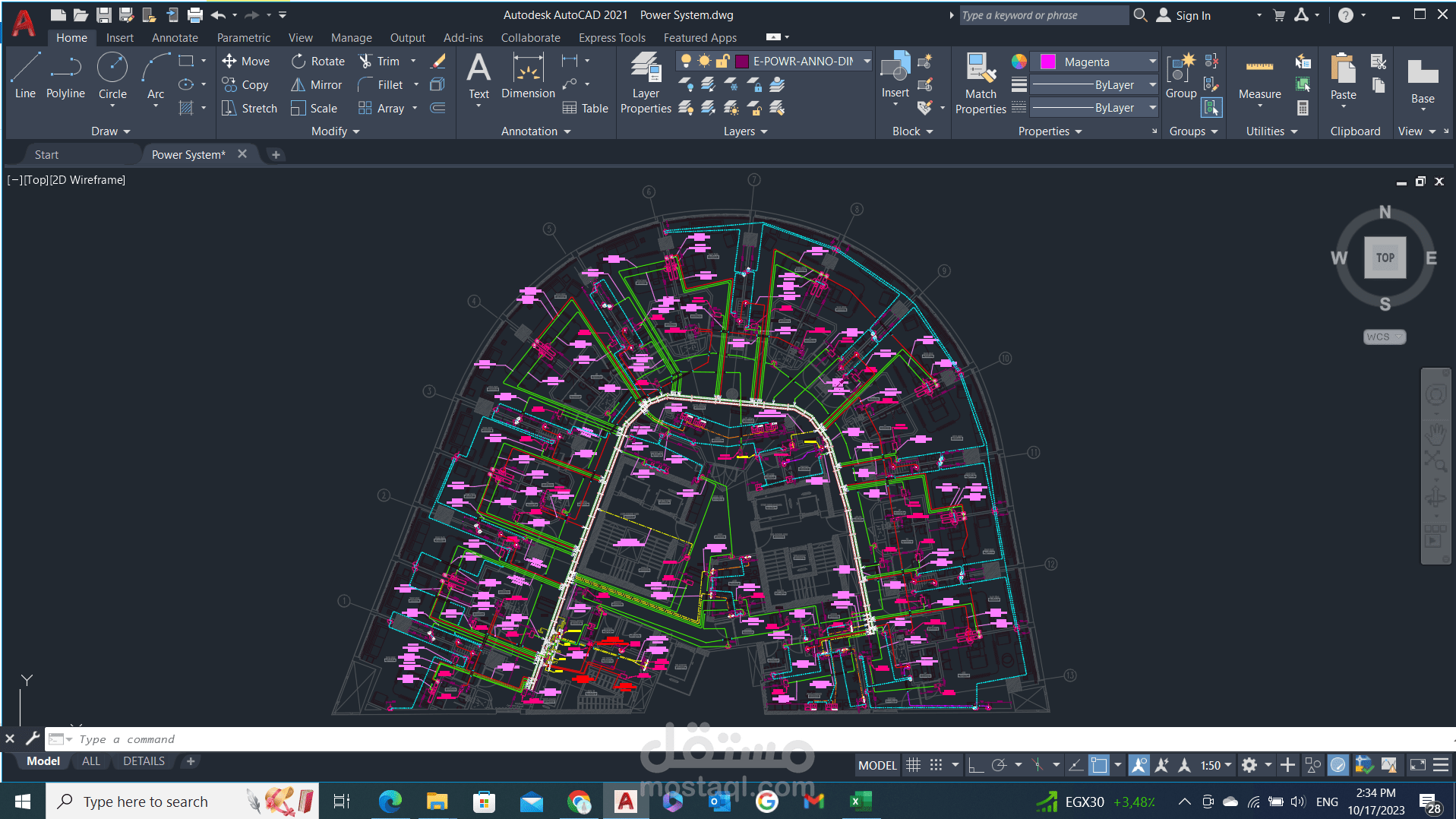Click the Group tool

pos(1181,76)
